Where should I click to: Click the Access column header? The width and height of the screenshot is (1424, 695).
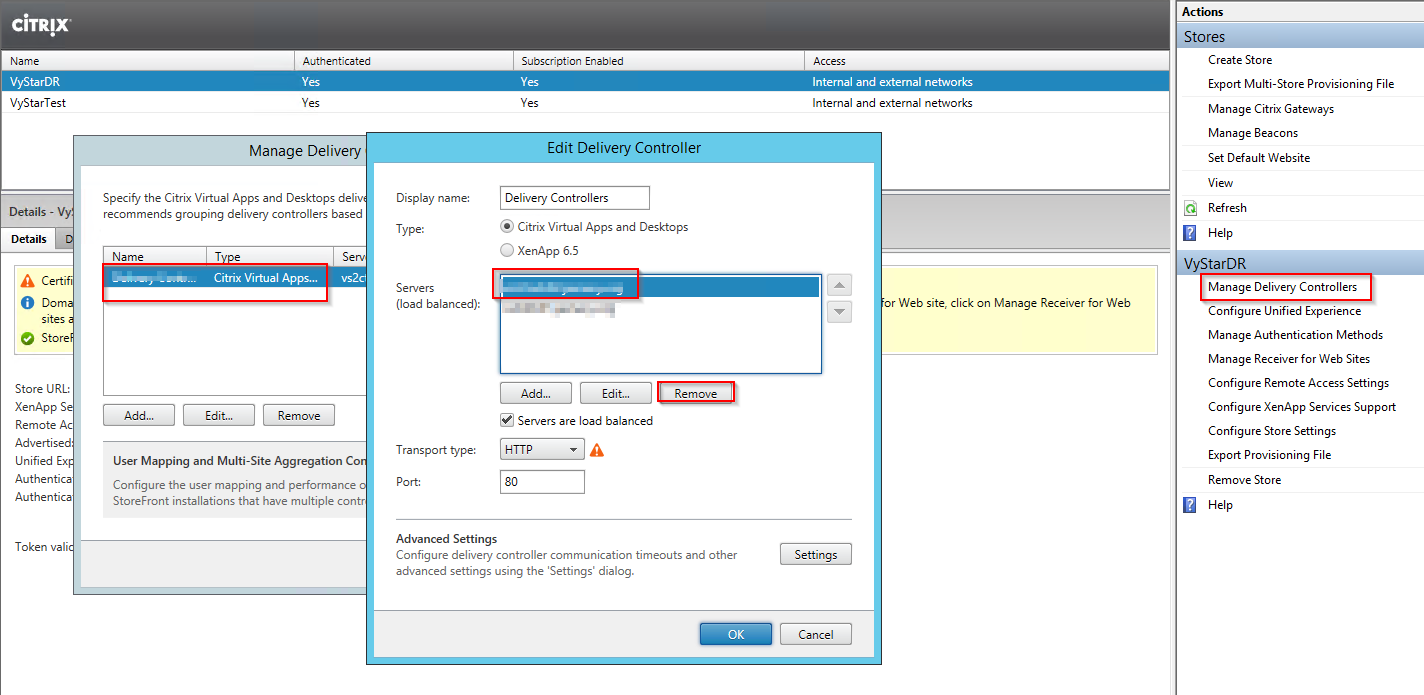pyautogui.click(x=986, y=61)
